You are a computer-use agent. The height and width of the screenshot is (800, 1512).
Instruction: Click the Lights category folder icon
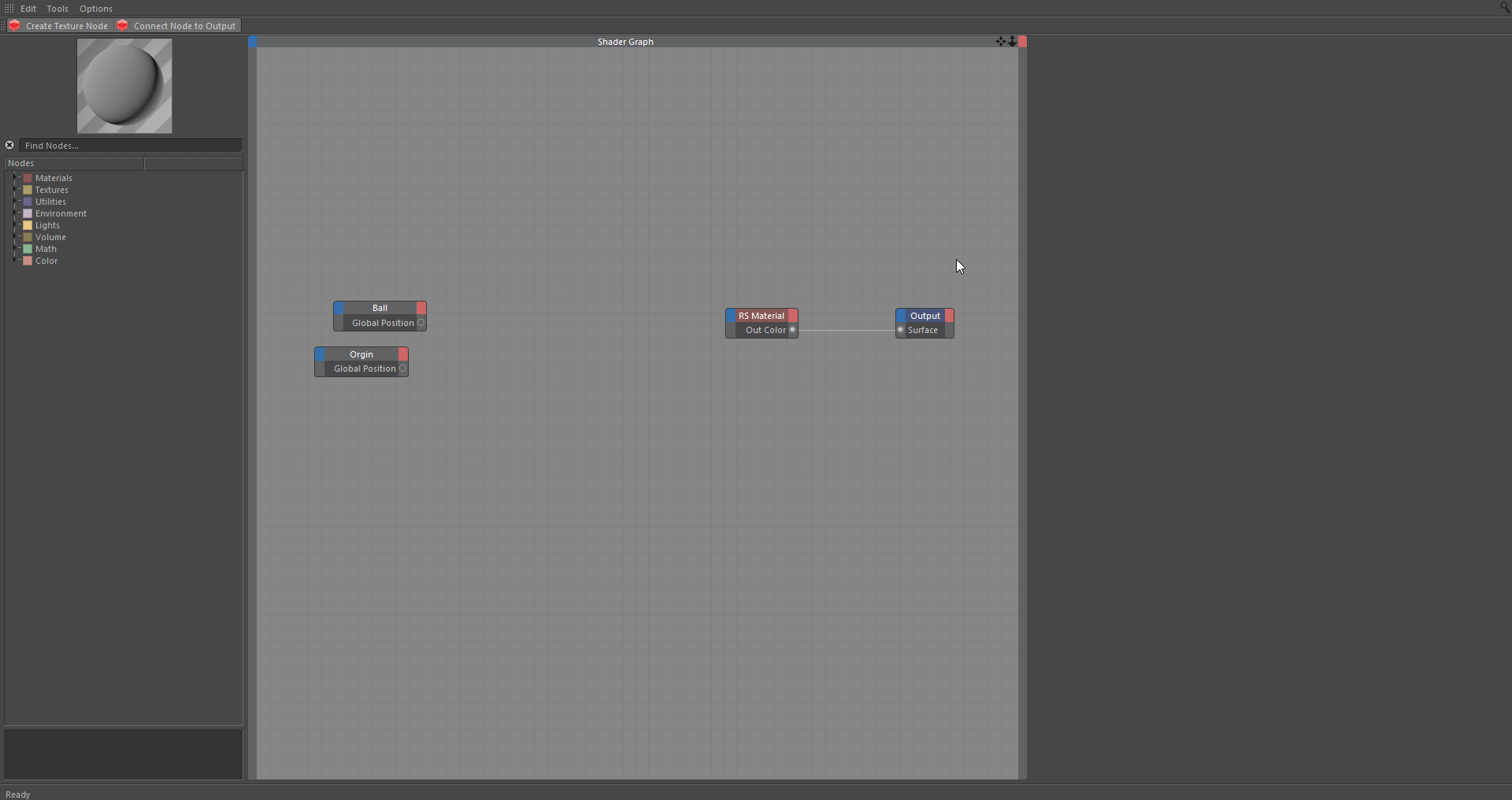click(x=28, y=225)
